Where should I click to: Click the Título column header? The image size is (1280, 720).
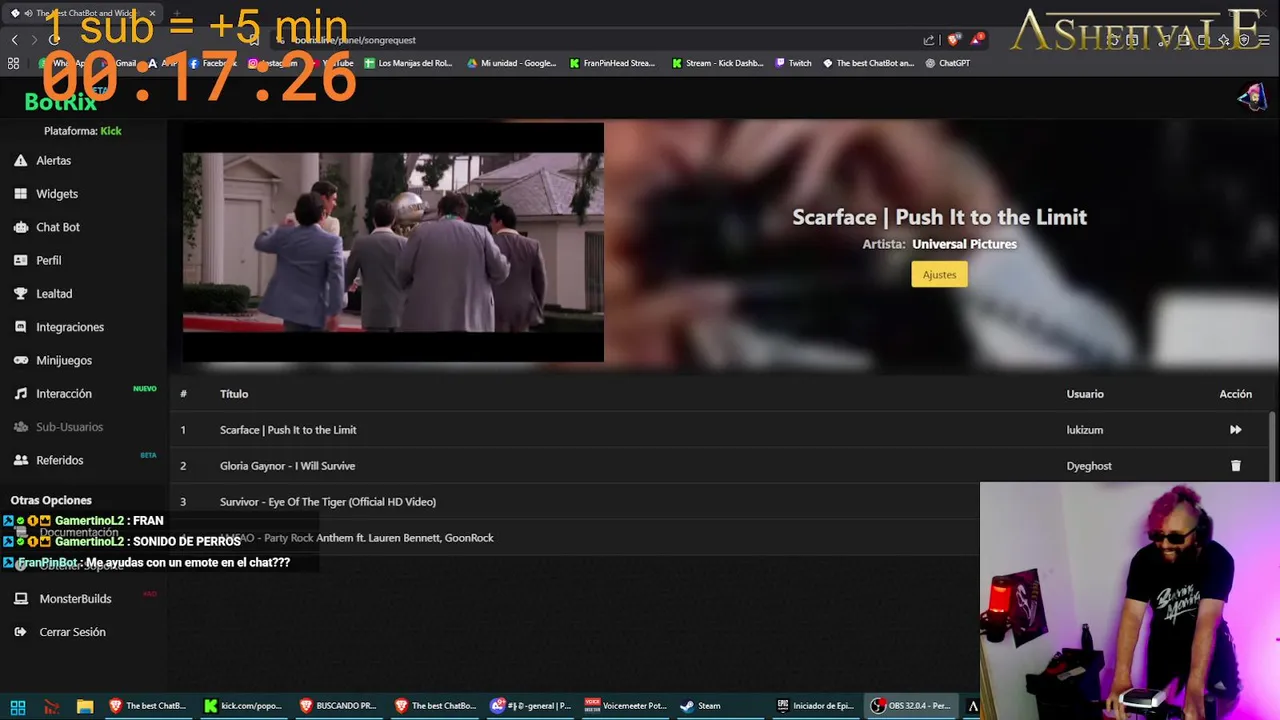pyautogui.click(x=234, y=394)
